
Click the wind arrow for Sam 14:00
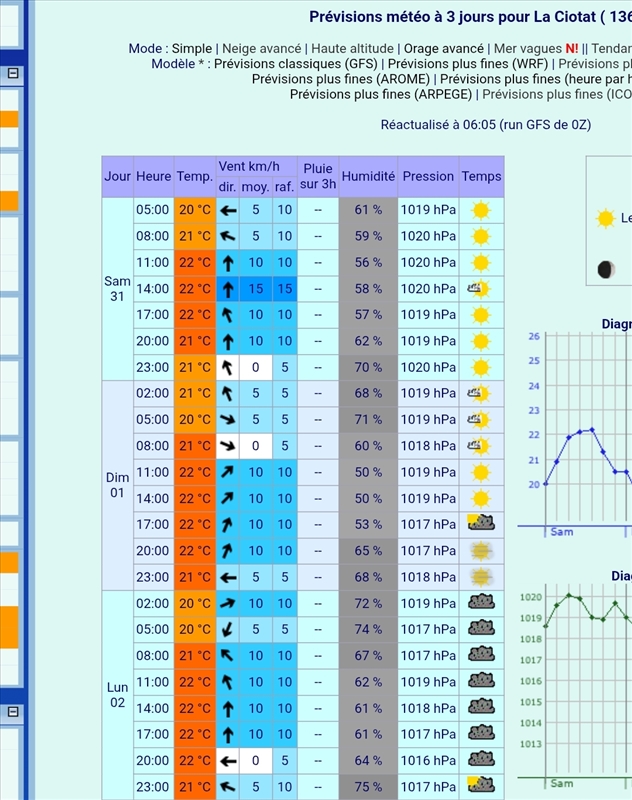228,289
